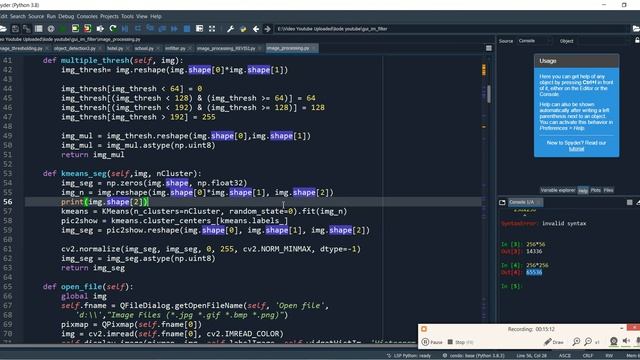Stop the screen recording
The image size is (640, 360).
point(460,342)
